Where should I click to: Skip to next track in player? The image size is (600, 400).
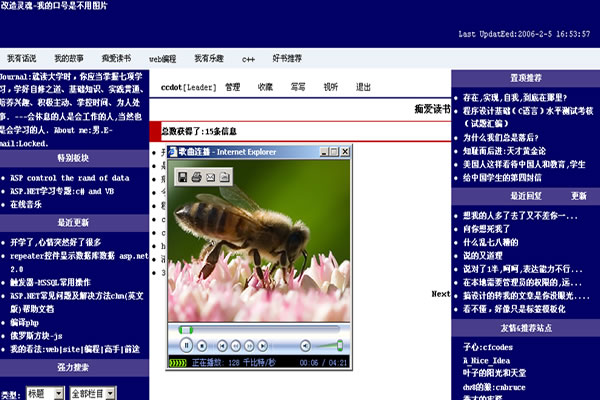262,346
